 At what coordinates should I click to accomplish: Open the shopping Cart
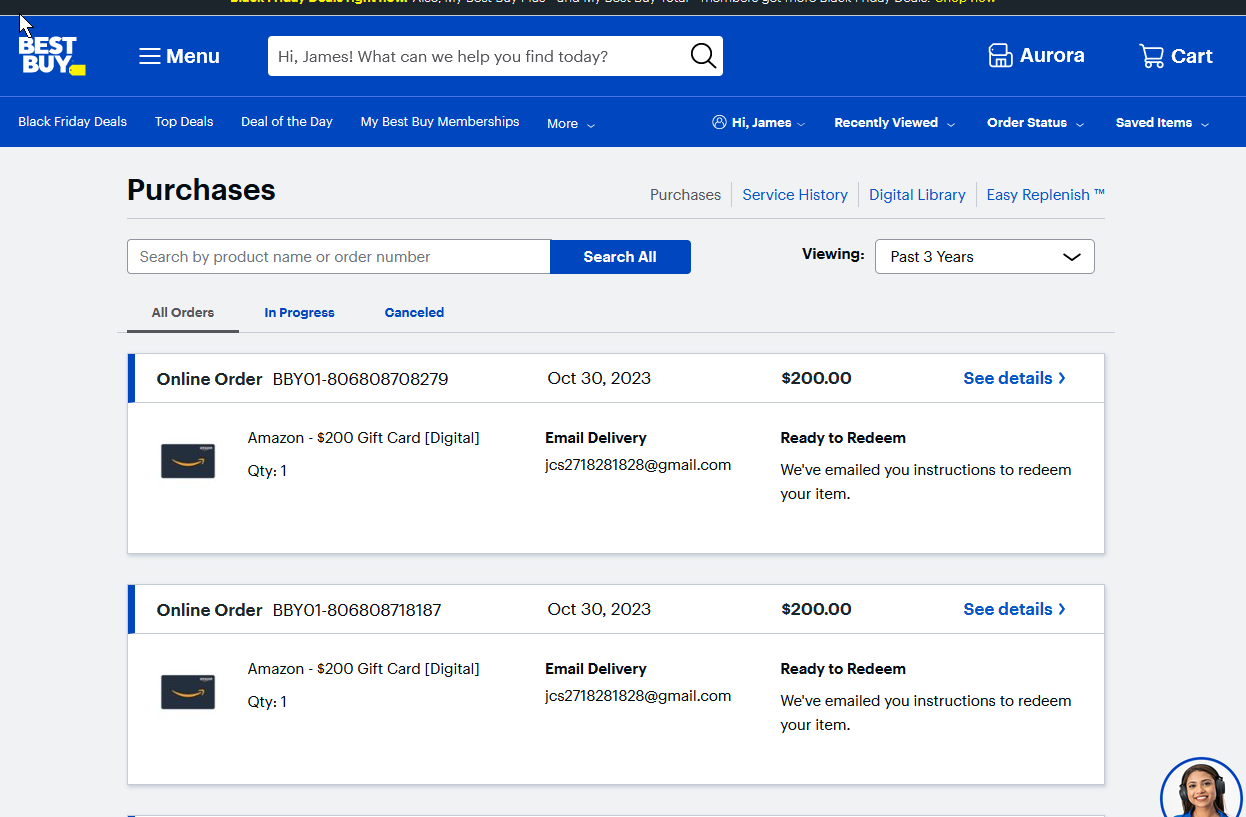pos(1175,56)
